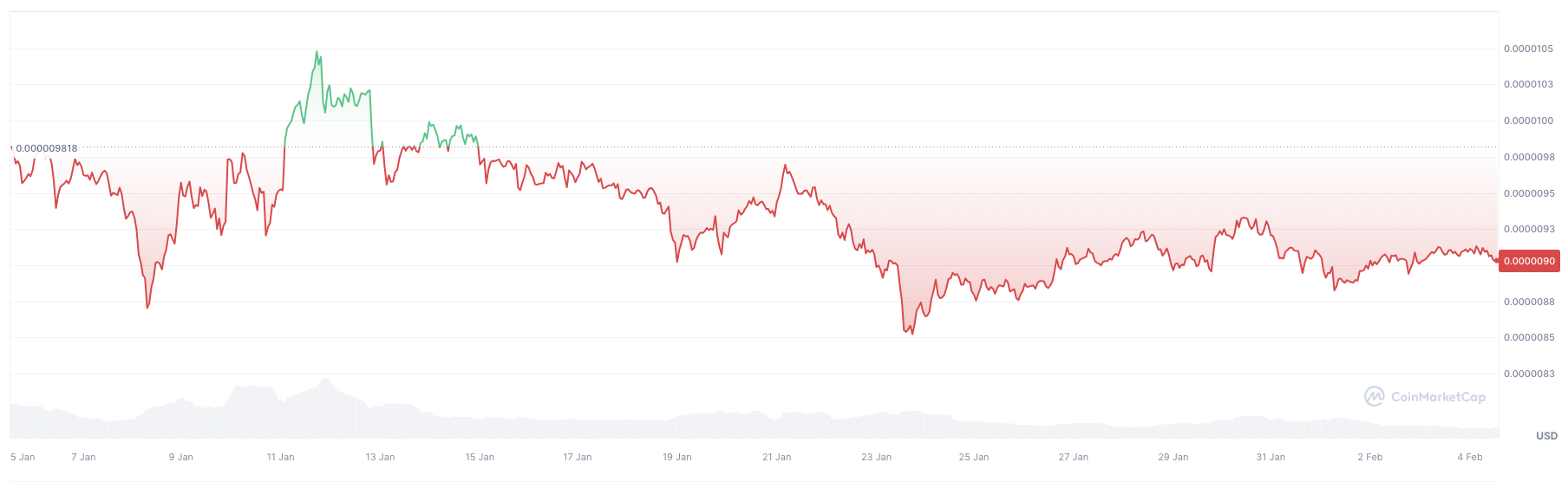
Task: Select the 11 Jan date on the axis
Action: (x=280, y=457)
